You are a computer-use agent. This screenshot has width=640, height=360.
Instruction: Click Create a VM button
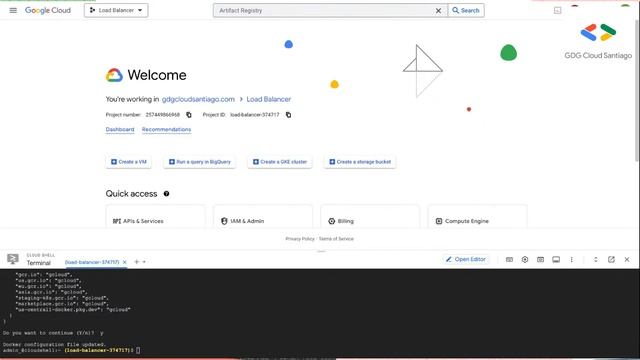coord(129,162)
